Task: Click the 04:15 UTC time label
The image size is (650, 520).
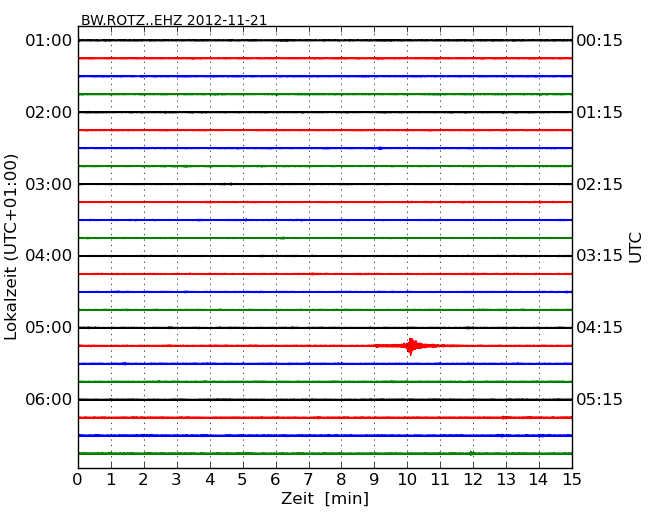Action: pyautogui.click(x=599, y=328)
